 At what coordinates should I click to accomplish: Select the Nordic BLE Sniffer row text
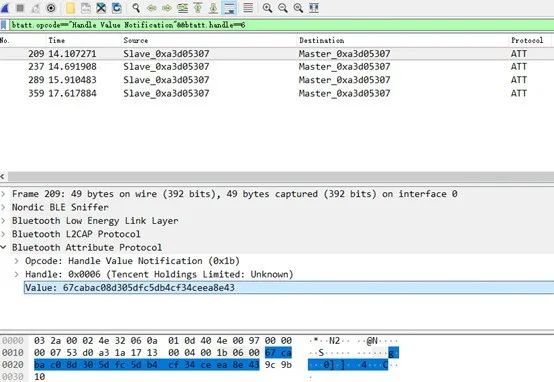tap(60, 207)
